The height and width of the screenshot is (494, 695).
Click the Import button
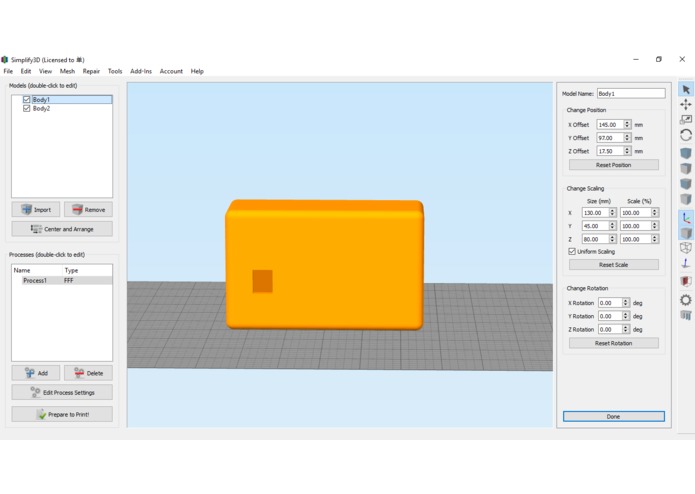coord(36,210)
